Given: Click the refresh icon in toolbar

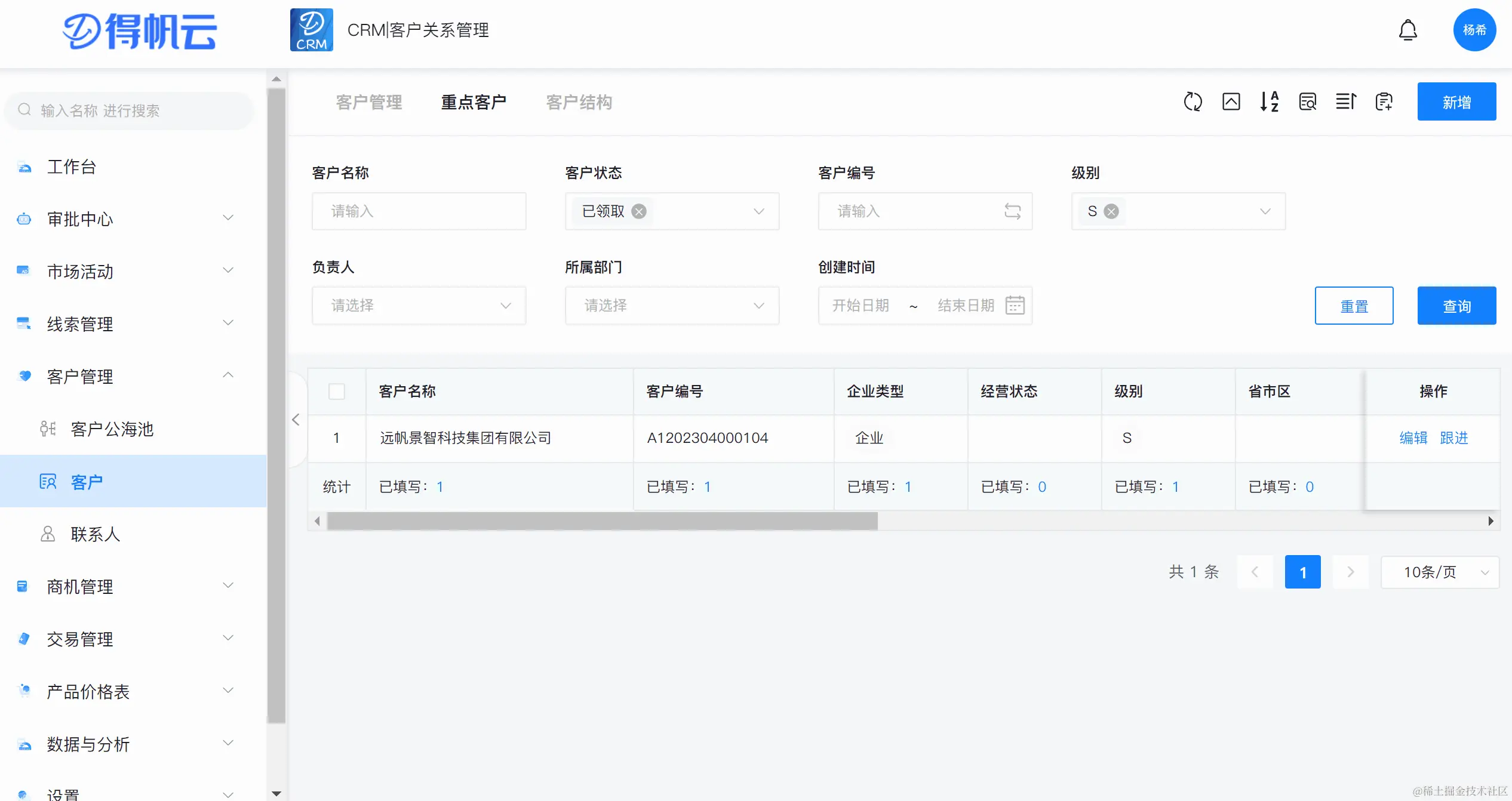Looking at the screenshot, I should click(x=1193, y=102).
